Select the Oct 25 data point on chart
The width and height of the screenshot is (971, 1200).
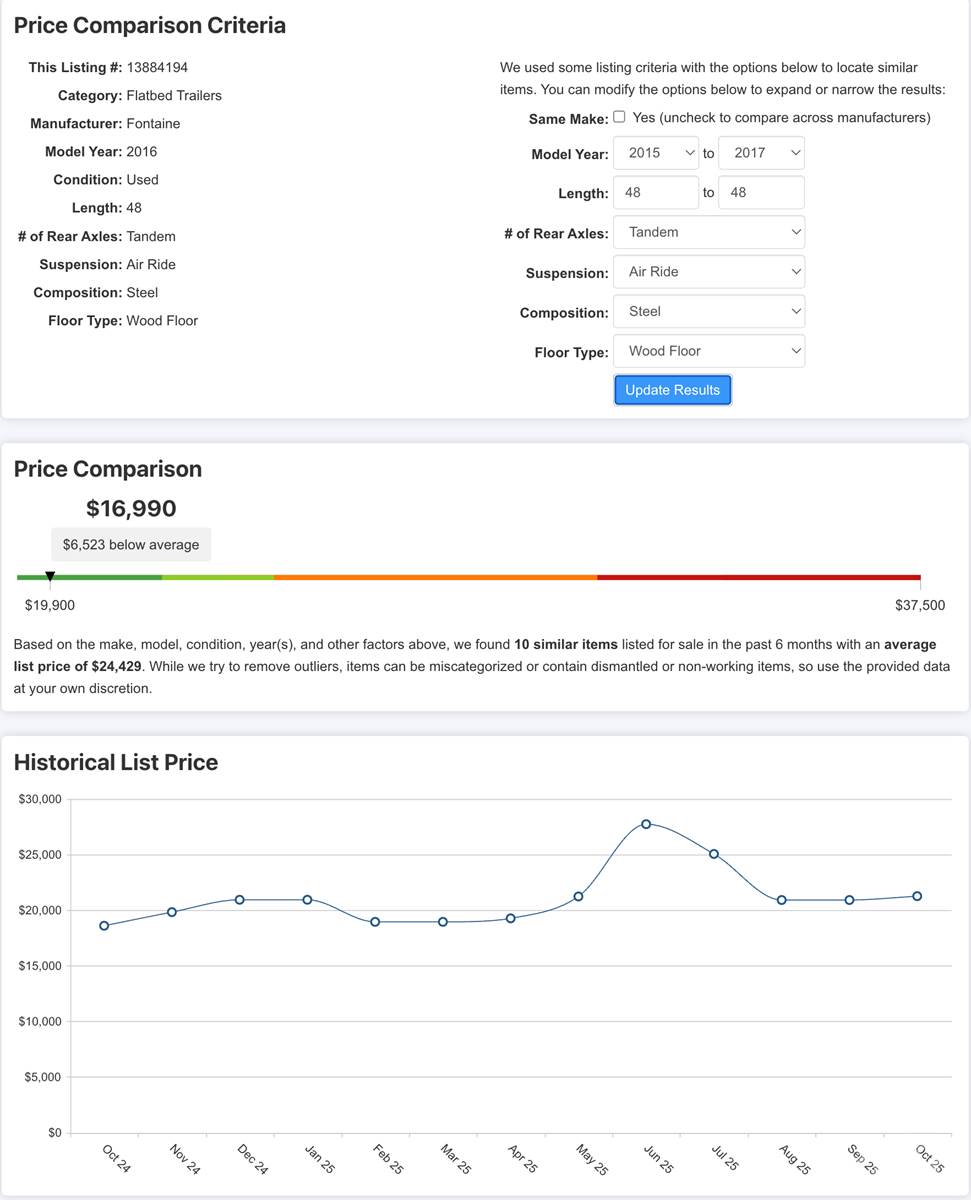point(917,896)
